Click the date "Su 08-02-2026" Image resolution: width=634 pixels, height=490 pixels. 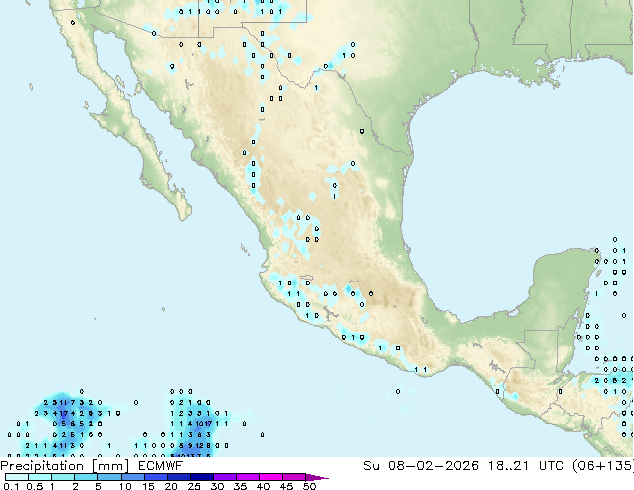[421, 466]
